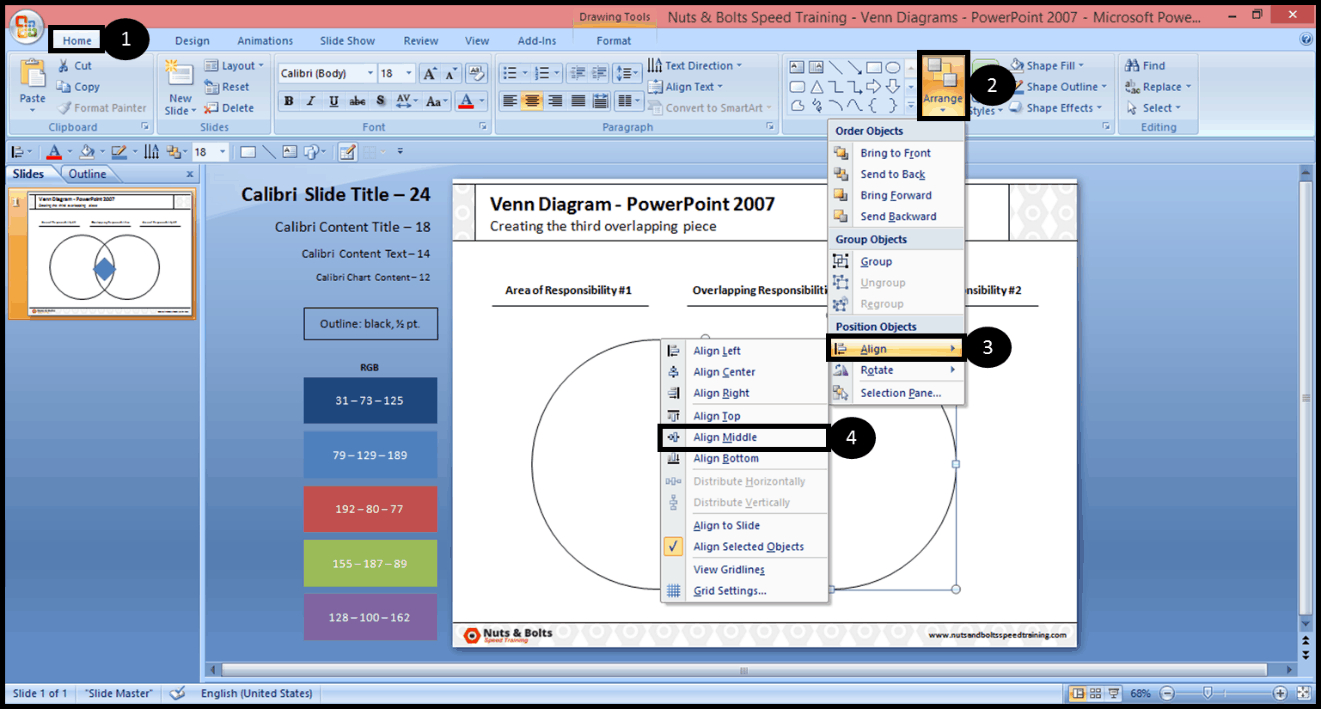Toggle Strikethrough formatting
The image size is (1321, 709).
(x=358, y=101)
